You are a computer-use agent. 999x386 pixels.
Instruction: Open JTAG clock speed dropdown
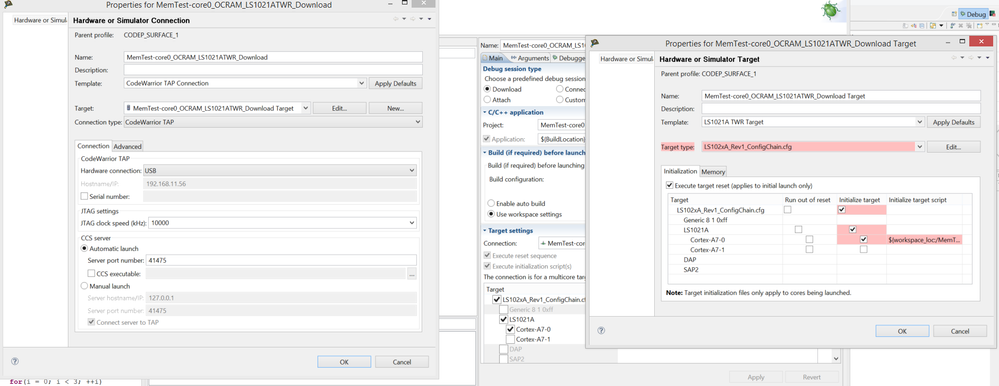pyautogui.click(x=412, y=223)
